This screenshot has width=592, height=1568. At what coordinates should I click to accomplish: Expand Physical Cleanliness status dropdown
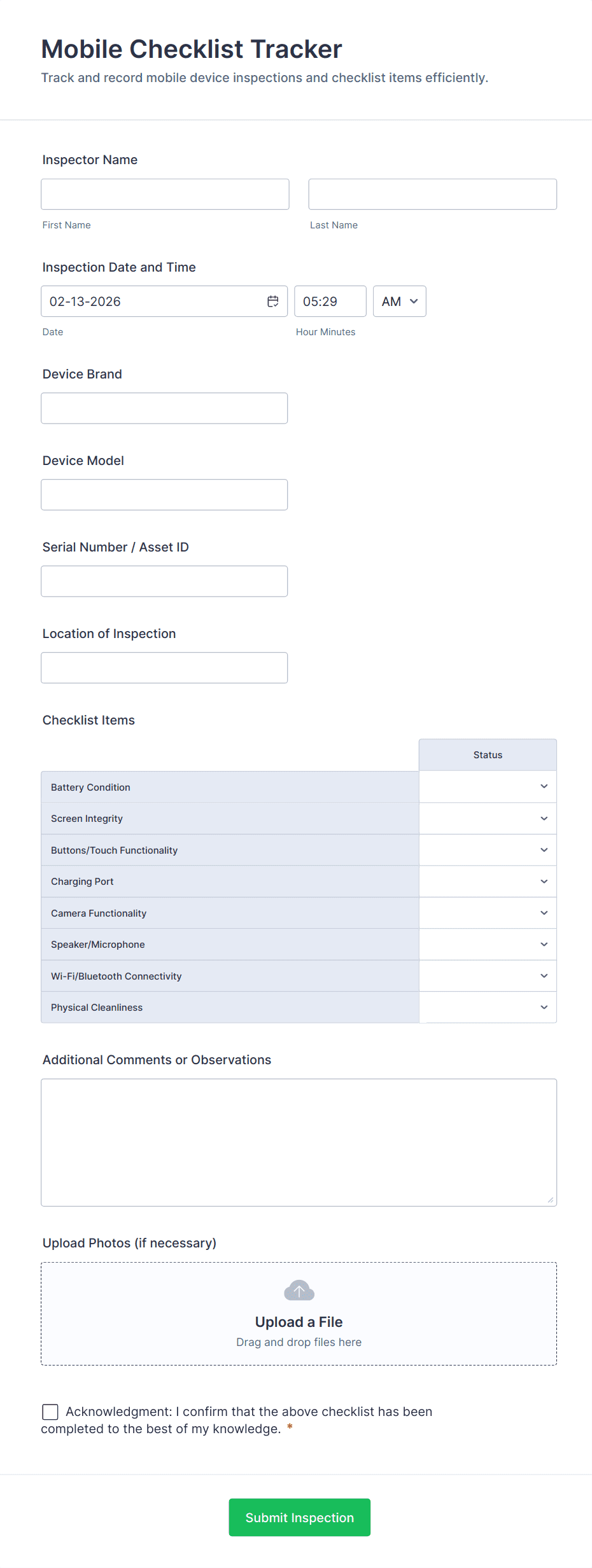[x=488, y=1008]
